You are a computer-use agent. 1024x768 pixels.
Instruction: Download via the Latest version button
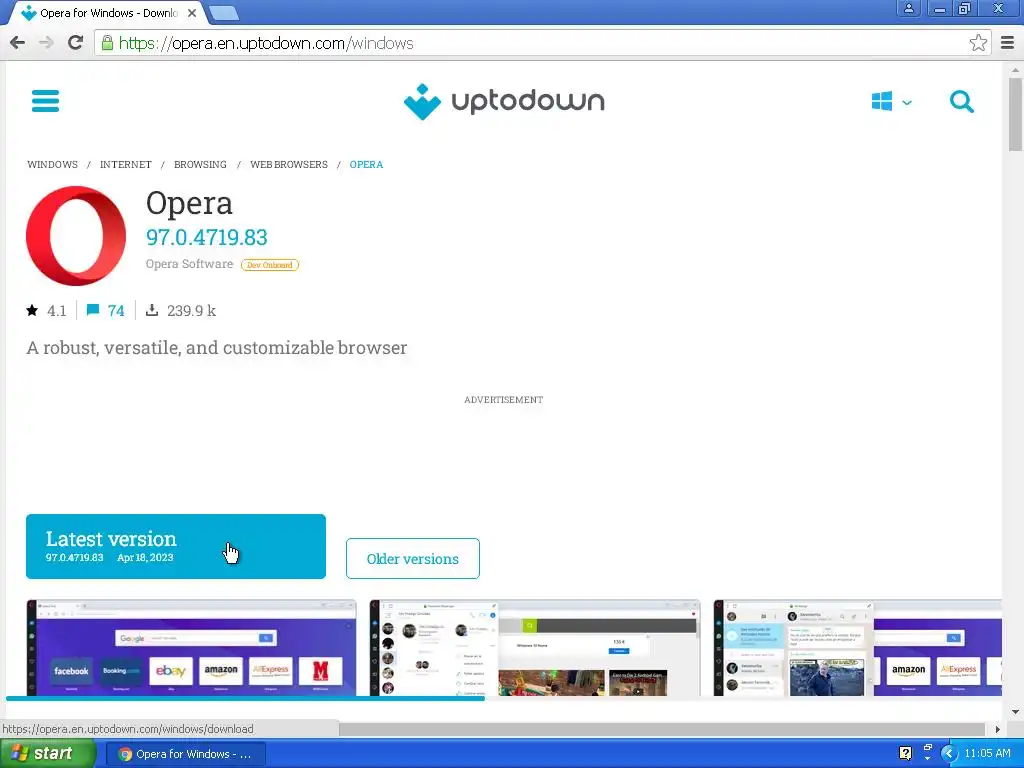pyautogui.click(x=176, y=547)
